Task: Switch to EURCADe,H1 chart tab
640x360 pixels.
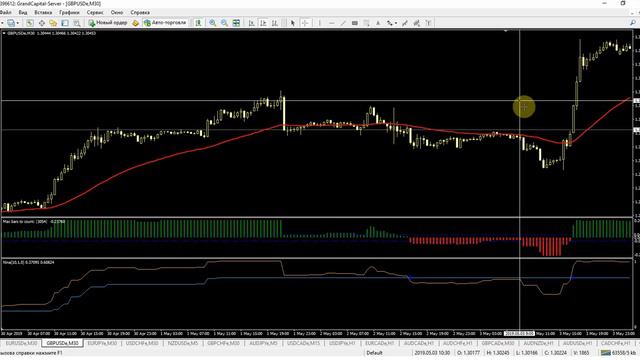Action: pos(380,343)
